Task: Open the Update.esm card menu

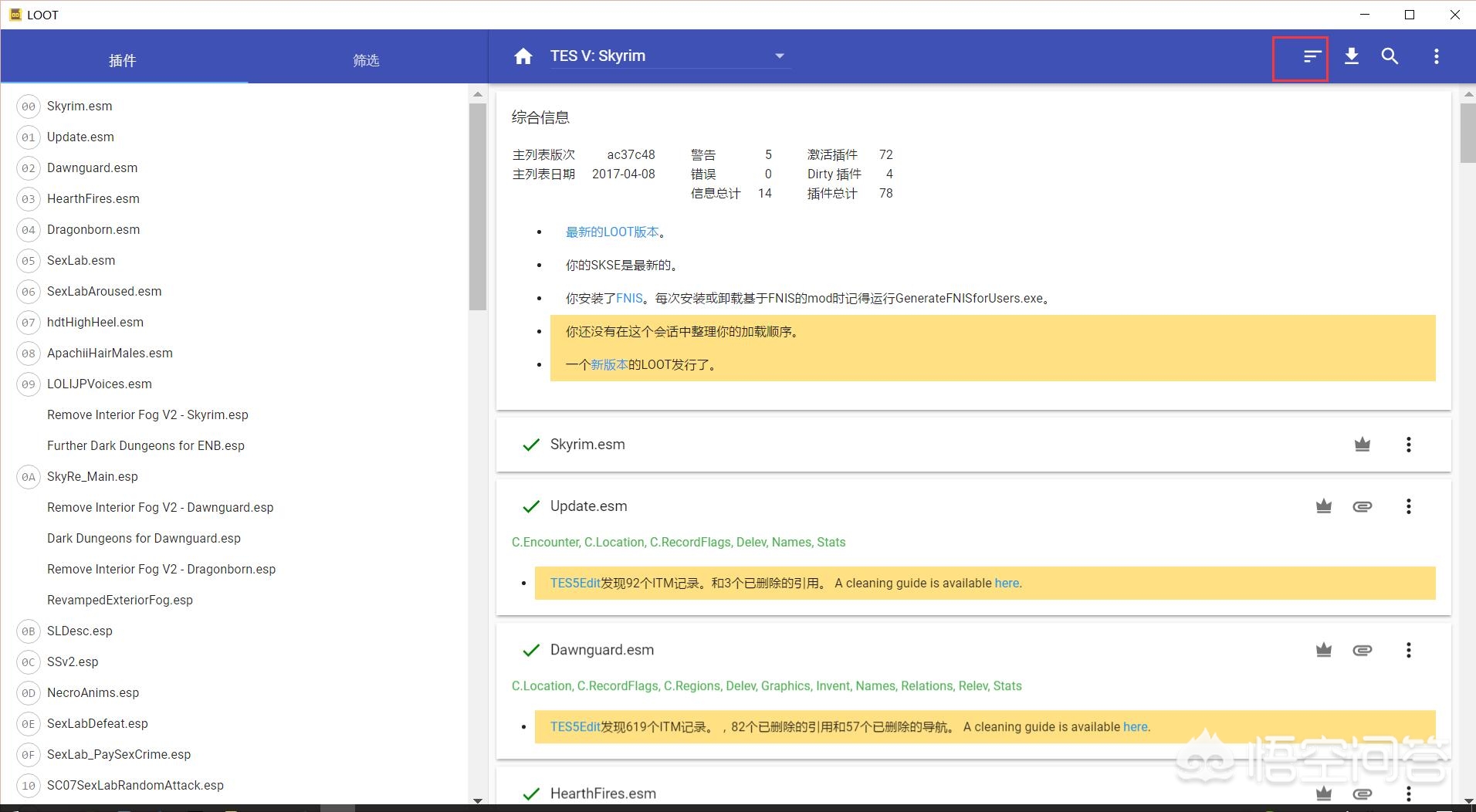Action: coord(1409,506)
